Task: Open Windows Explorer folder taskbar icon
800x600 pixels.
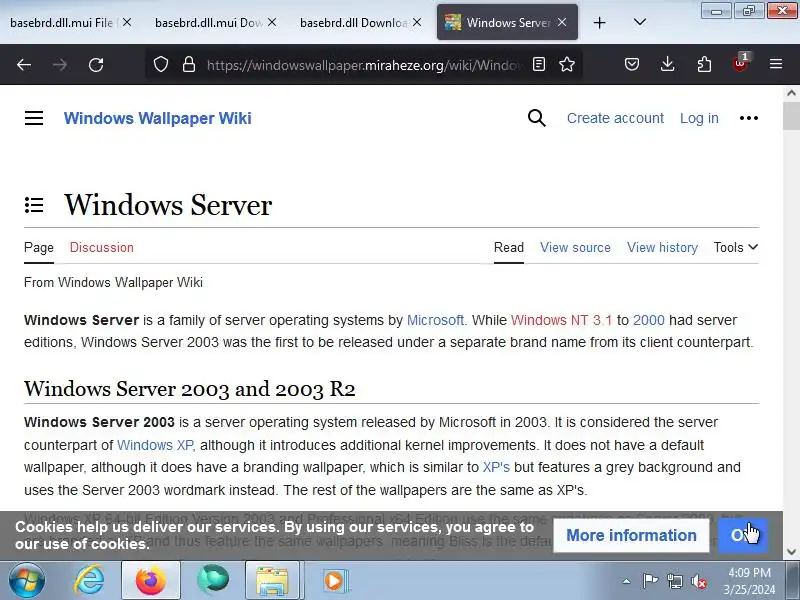Action: pos(272,581)
